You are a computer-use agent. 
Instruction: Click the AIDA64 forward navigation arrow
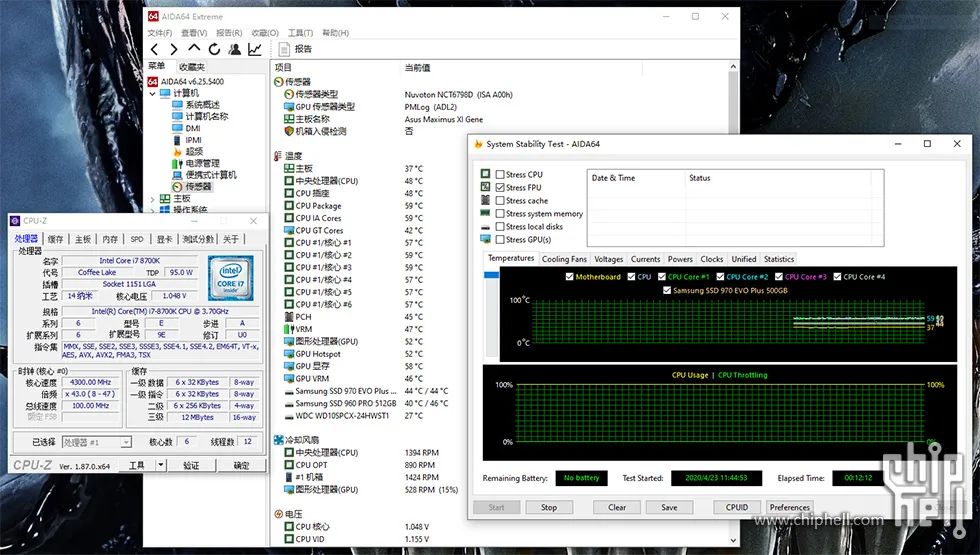174,49
